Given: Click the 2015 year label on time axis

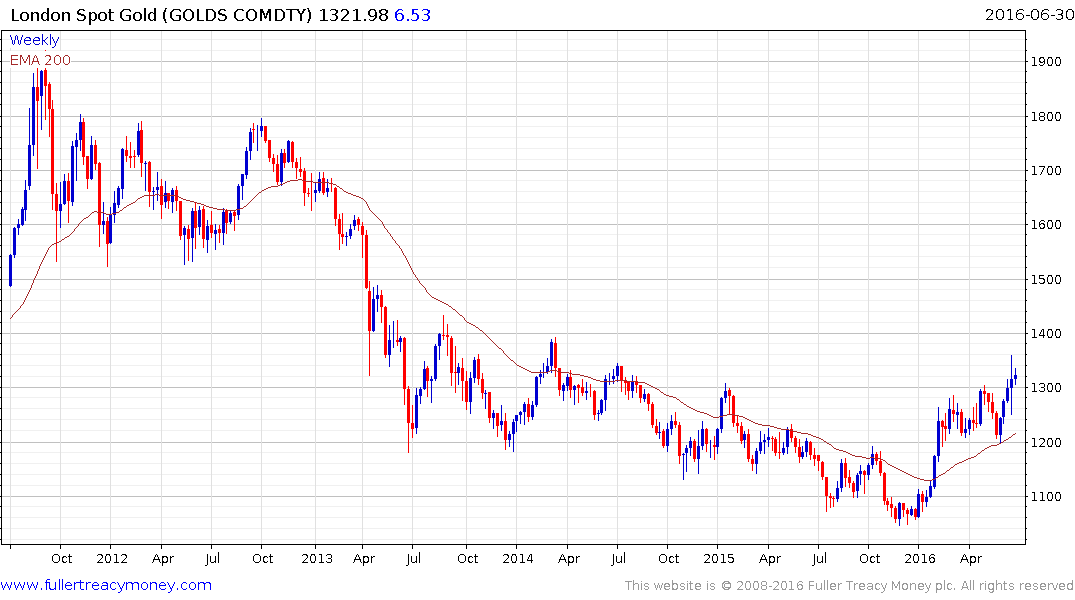Looking at the screenshot, I should point(718,559).
